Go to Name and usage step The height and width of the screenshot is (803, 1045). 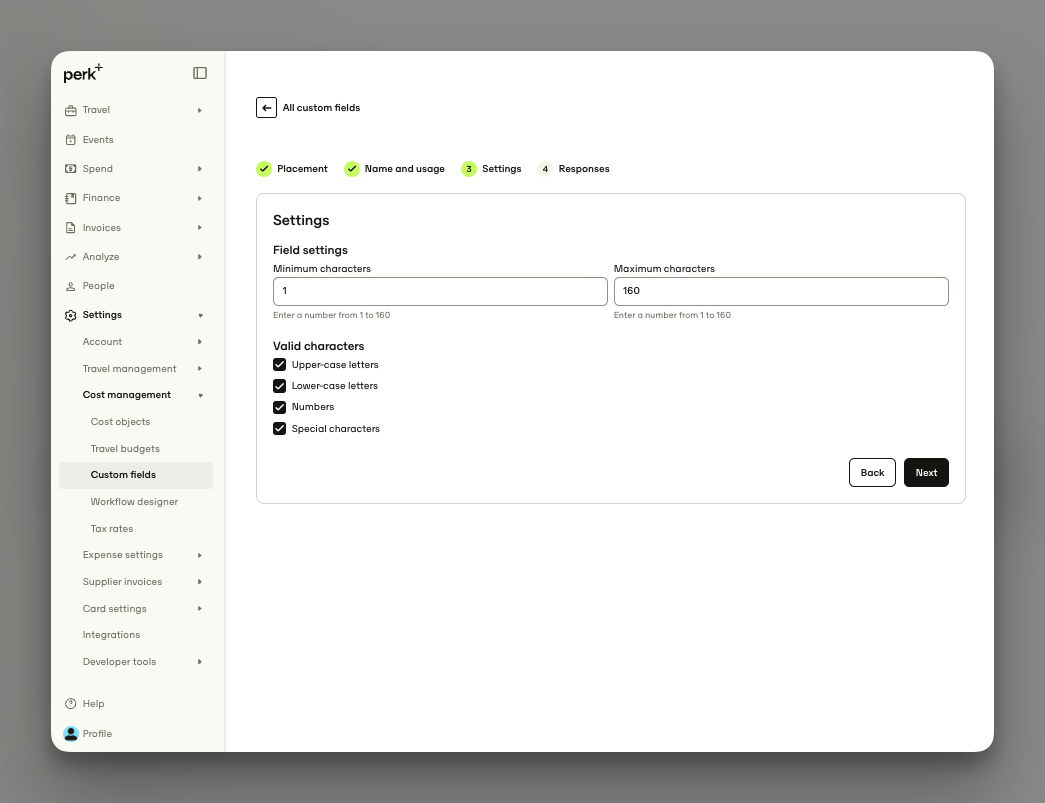pyautogui.click(x=405, y=169)
